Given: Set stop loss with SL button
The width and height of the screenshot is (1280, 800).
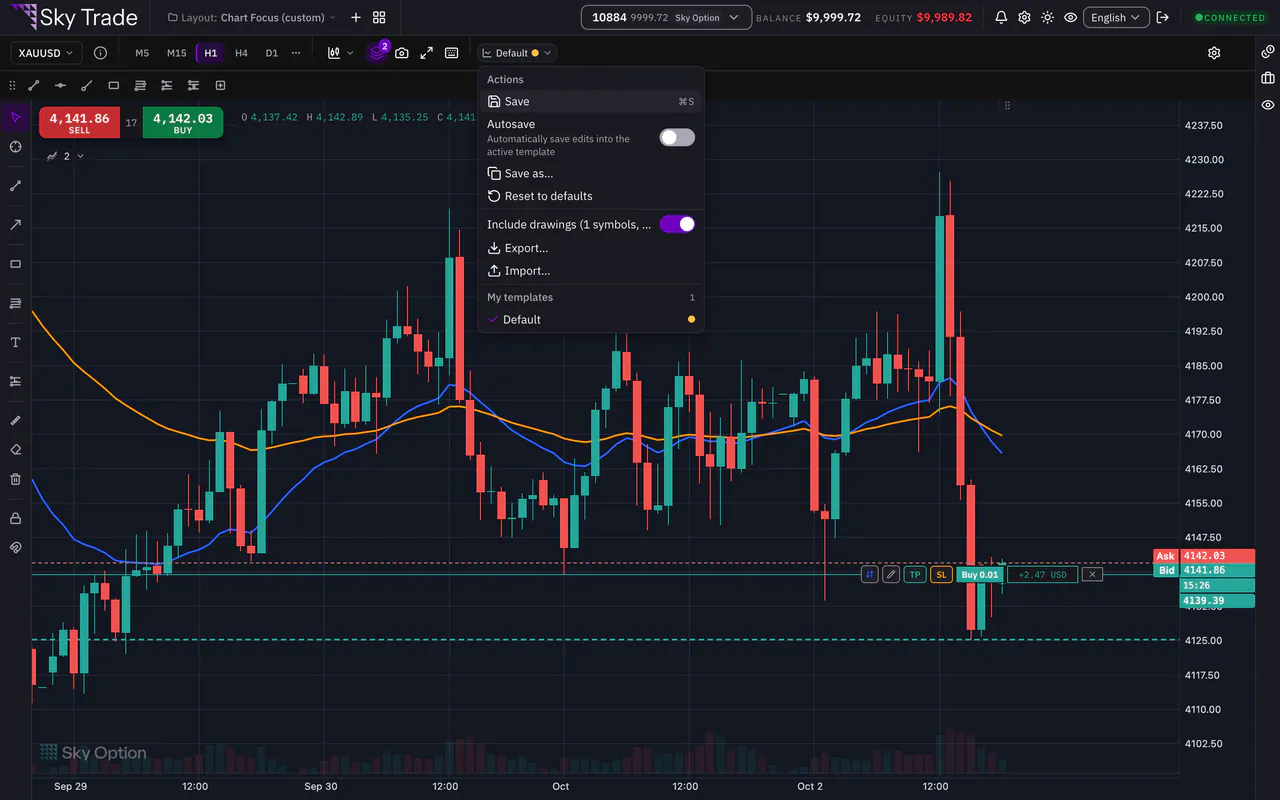Looking at the screenshot, I should tap(941, 575).
